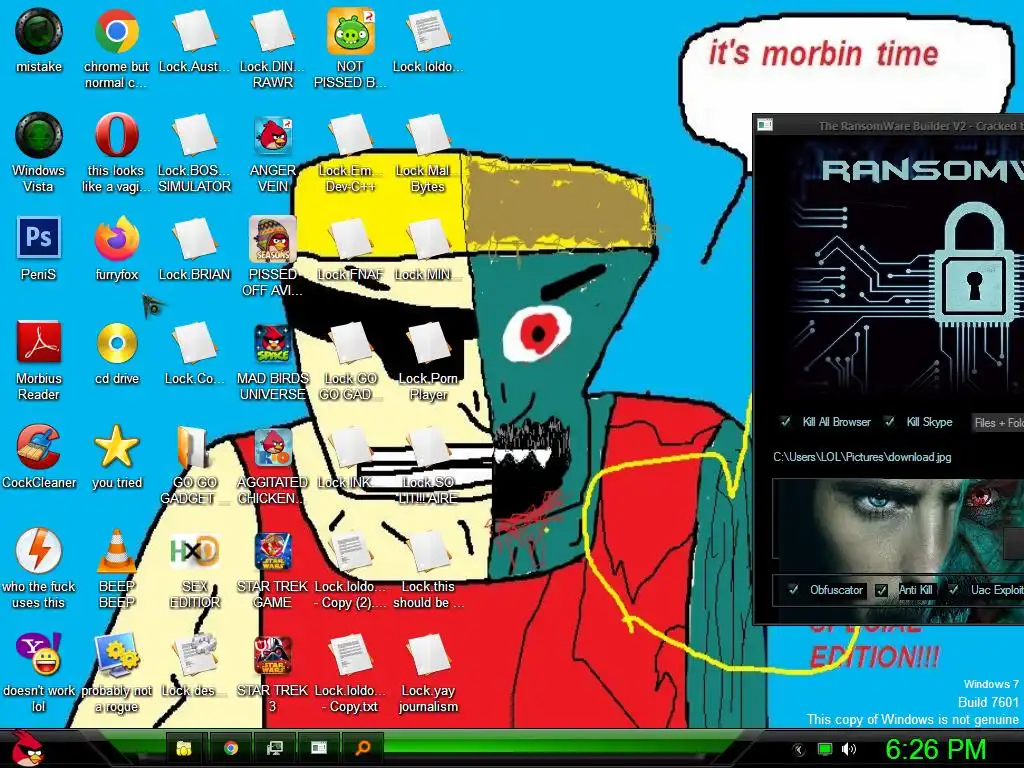Screen dimensions: 1024x768
Task: Open the 'Morbius Reader' PDF icon
Action: [x=39, y=342]
